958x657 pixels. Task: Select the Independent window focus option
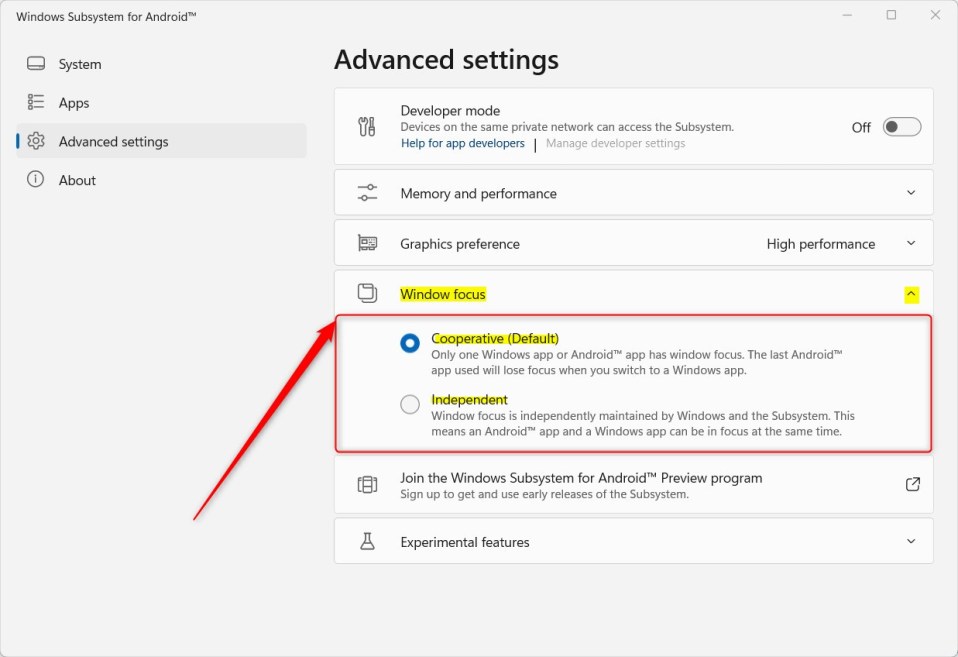410,404
